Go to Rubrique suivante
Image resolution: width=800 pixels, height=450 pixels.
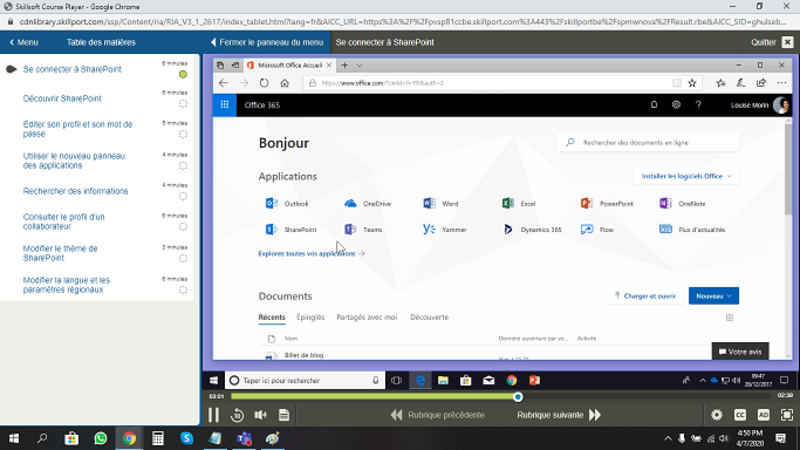coord(559,415)
